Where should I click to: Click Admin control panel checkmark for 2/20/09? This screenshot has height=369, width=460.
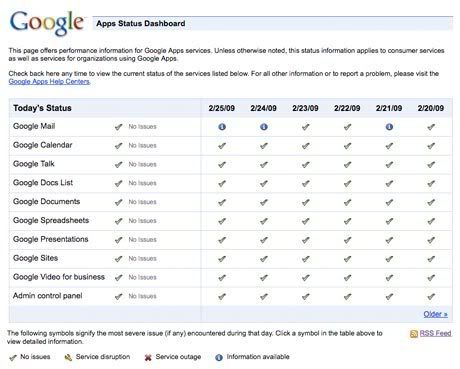tap(431, 296)
